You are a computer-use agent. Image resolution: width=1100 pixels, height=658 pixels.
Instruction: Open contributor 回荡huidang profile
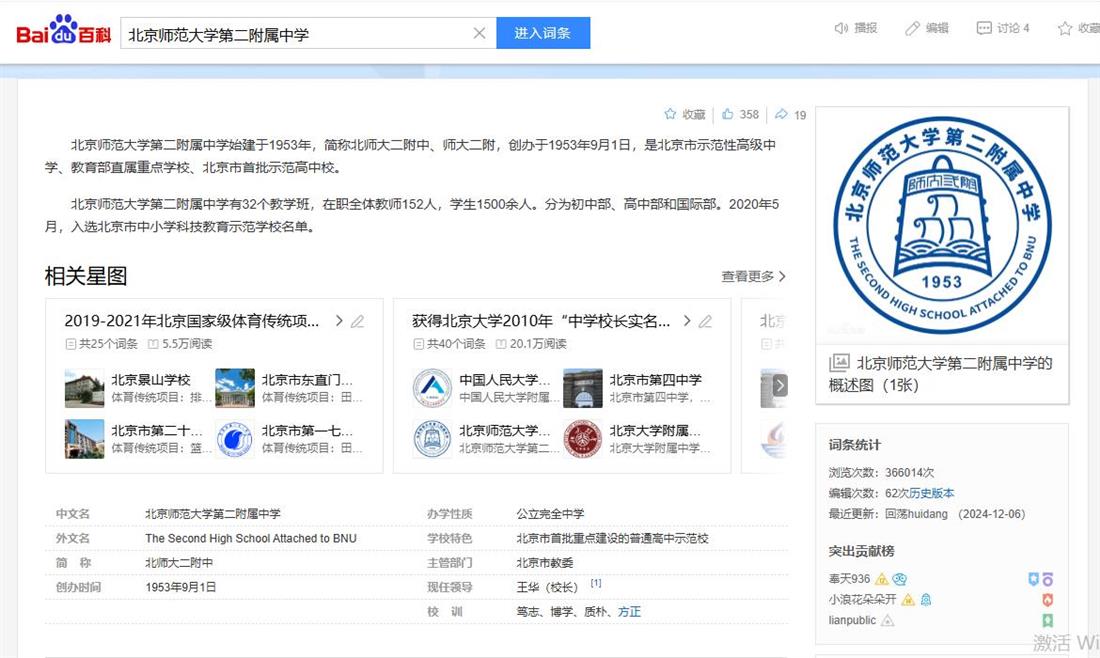pyautogui.click(x=916, y=514)
